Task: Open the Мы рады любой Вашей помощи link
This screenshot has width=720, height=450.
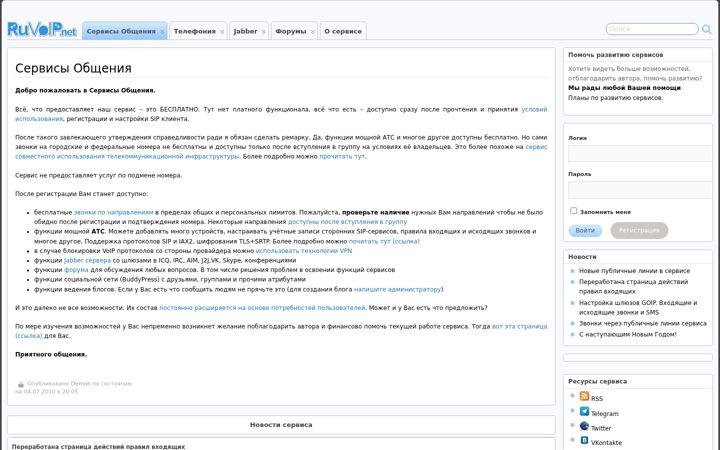Action: pyautogui.click(x=624, y=88)
